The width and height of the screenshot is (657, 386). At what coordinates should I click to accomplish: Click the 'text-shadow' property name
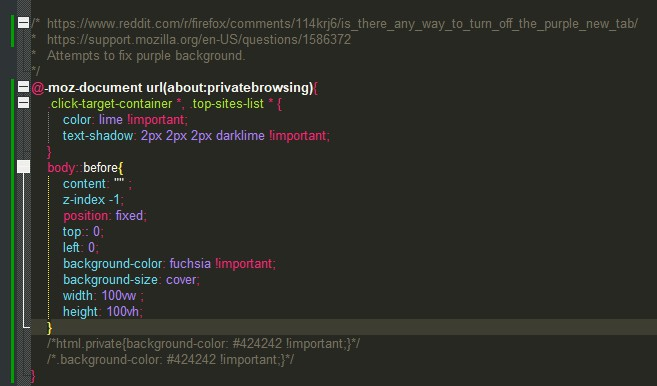tap(98, 135)
